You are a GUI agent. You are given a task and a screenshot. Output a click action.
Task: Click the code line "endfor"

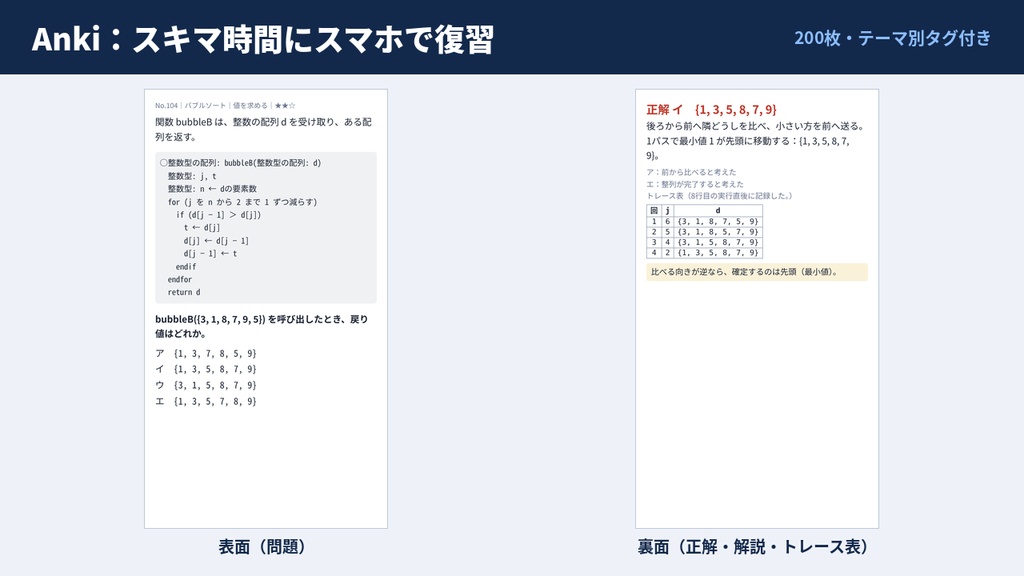pyautogui.click(x=180, y=280)
